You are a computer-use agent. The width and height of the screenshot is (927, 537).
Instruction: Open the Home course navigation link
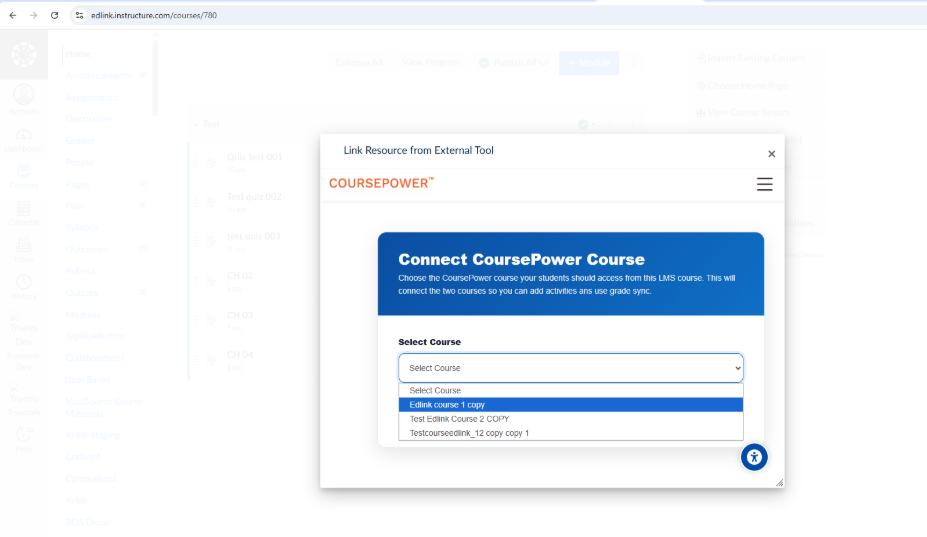[x=78, y=54]
